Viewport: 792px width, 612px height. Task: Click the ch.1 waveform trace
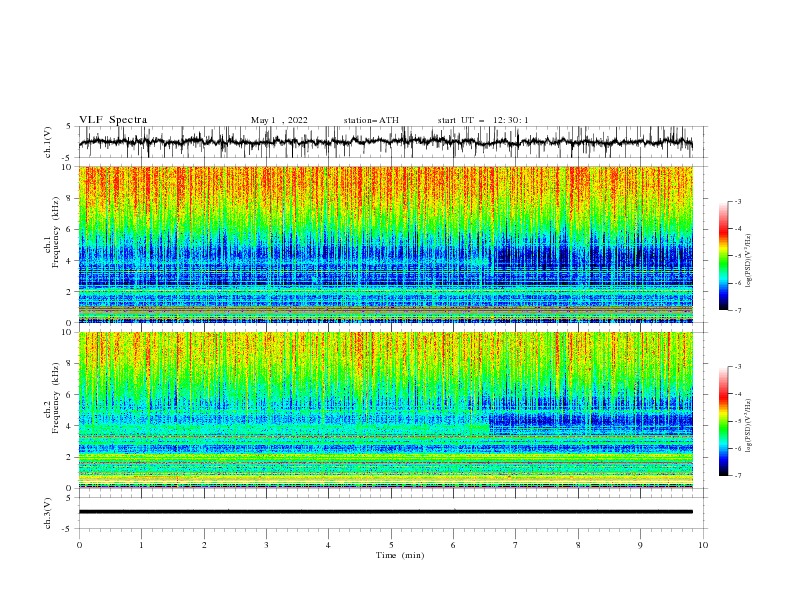pos(385,142)
